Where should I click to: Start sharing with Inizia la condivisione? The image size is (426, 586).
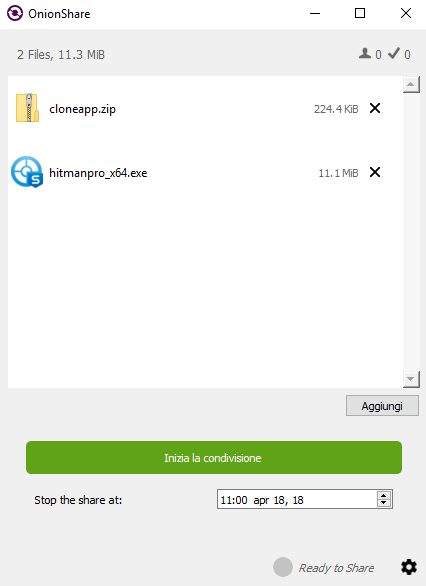pos(214,457)
